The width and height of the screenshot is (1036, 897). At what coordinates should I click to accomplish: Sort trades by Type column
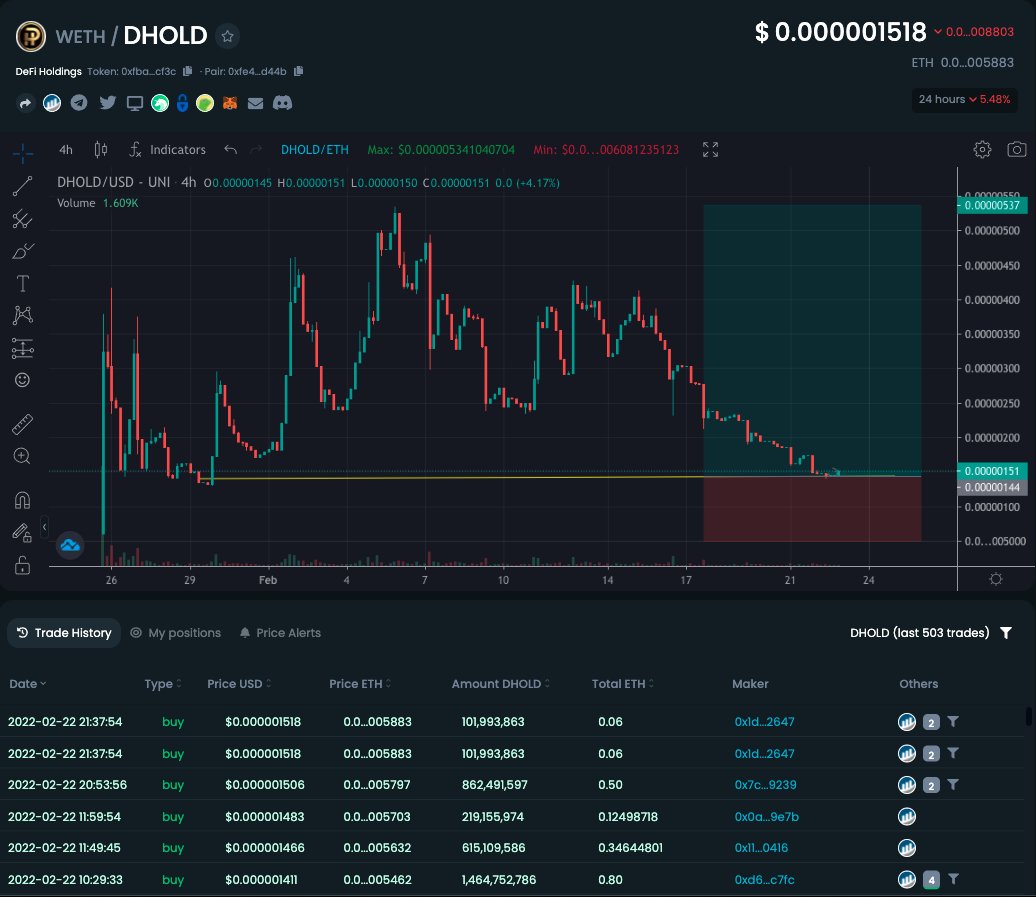(163, 684)
